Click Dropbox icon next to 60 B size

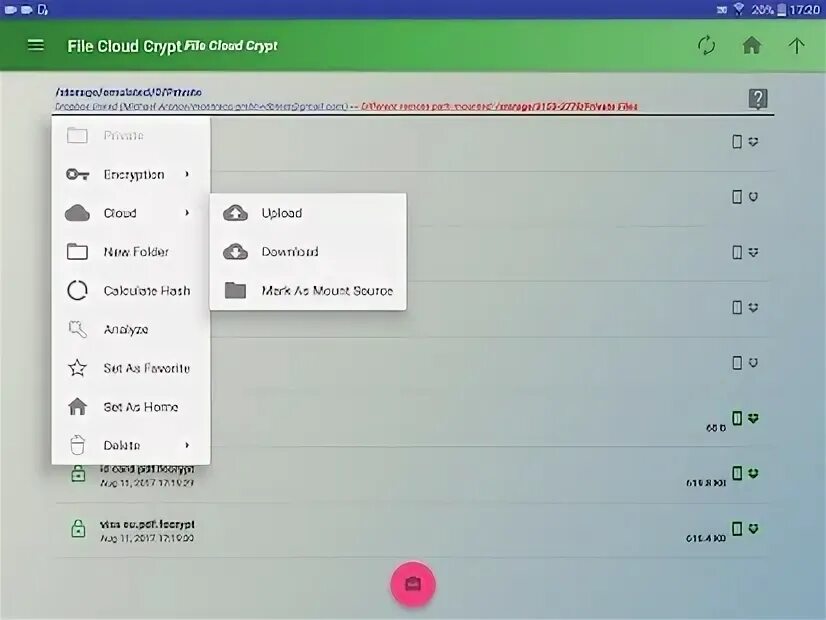coord(753,418)
